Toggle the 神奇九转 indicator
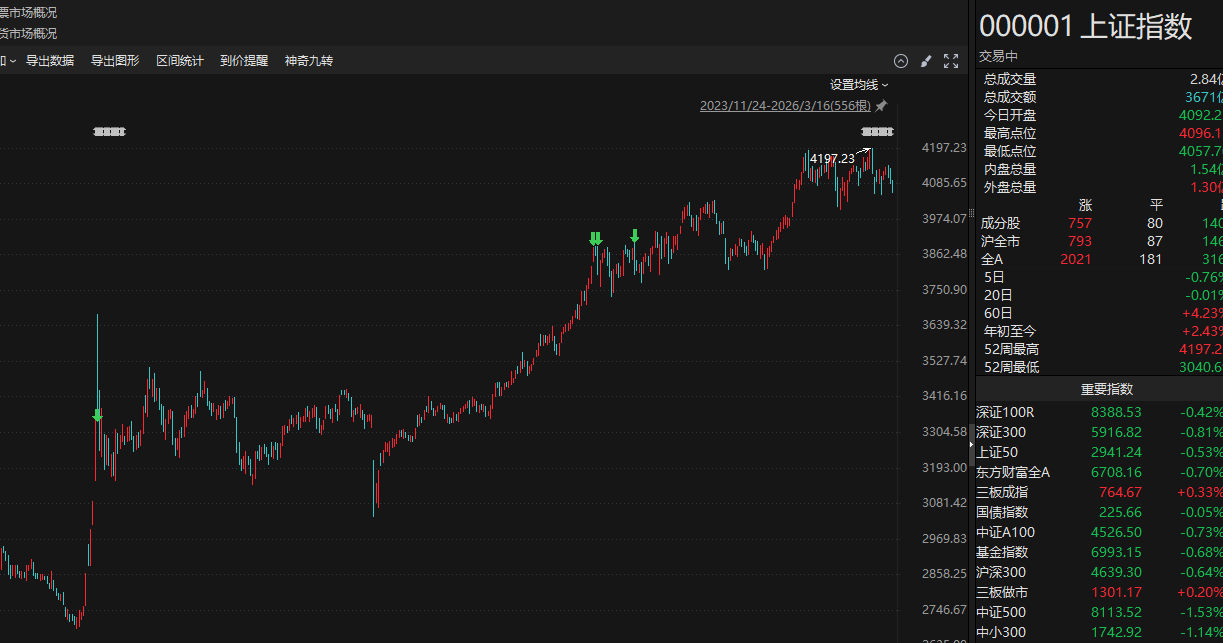1223x643 pixels. click(309, 61)
